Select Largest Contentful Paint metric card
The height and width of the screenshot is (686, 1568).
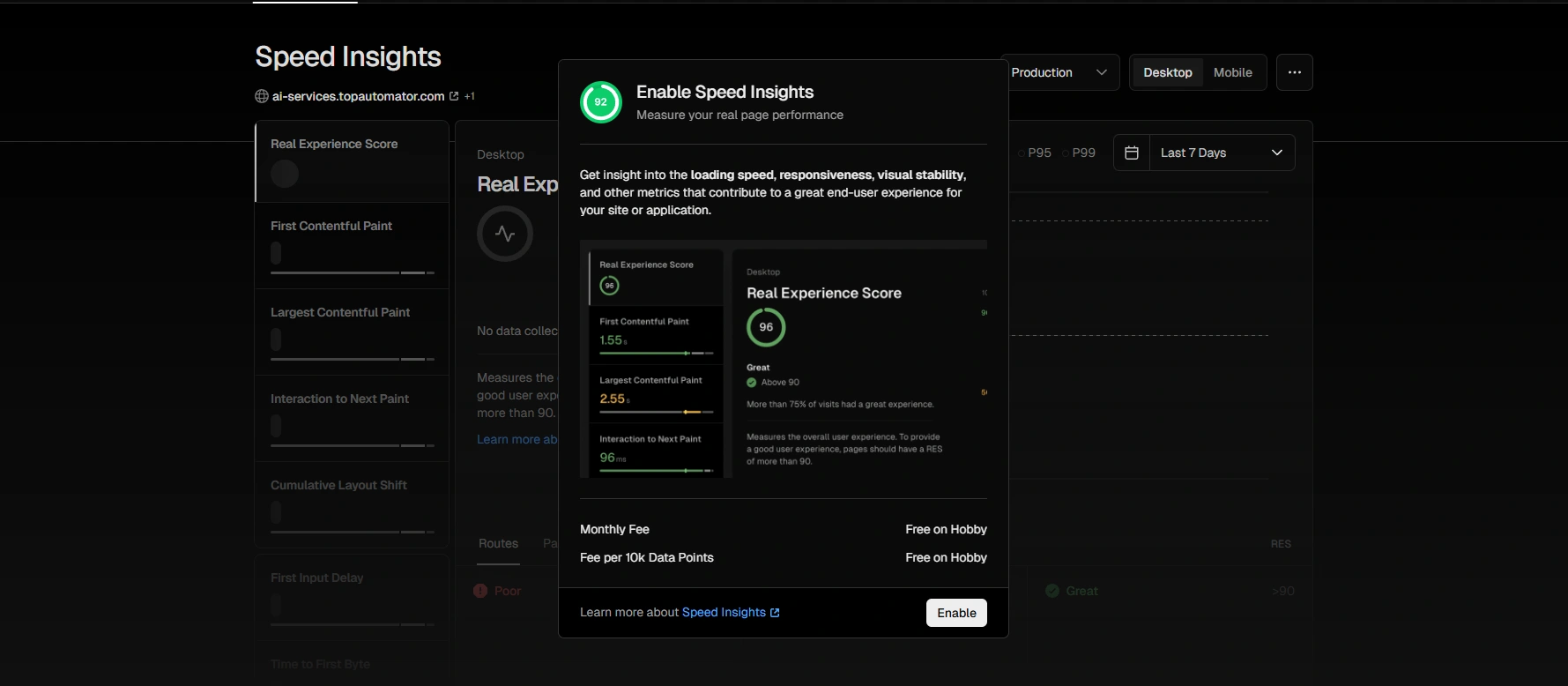pyautogui.click(x=352, y=332)
